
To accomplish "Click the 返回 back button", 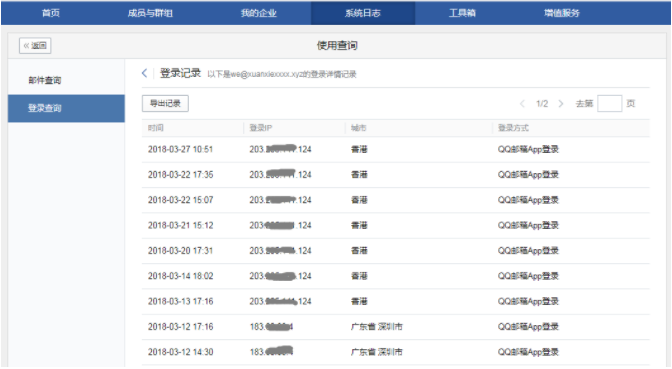I will coord(35,45).
